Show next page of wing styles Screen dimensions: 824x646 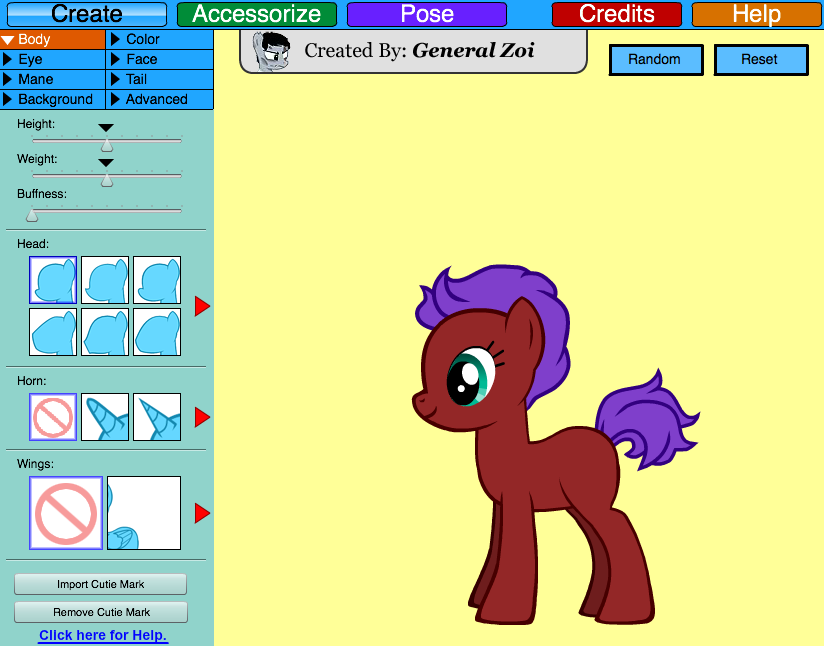click(x=202, y=514)
